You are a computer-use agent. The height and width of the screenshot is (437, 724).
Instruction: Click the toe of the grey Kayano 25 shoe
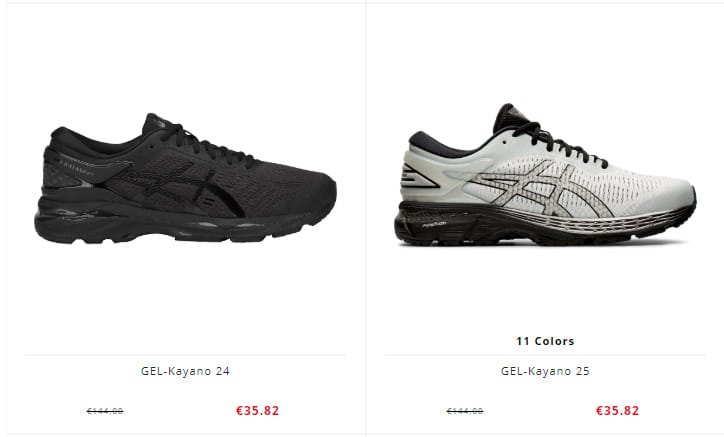676,194
